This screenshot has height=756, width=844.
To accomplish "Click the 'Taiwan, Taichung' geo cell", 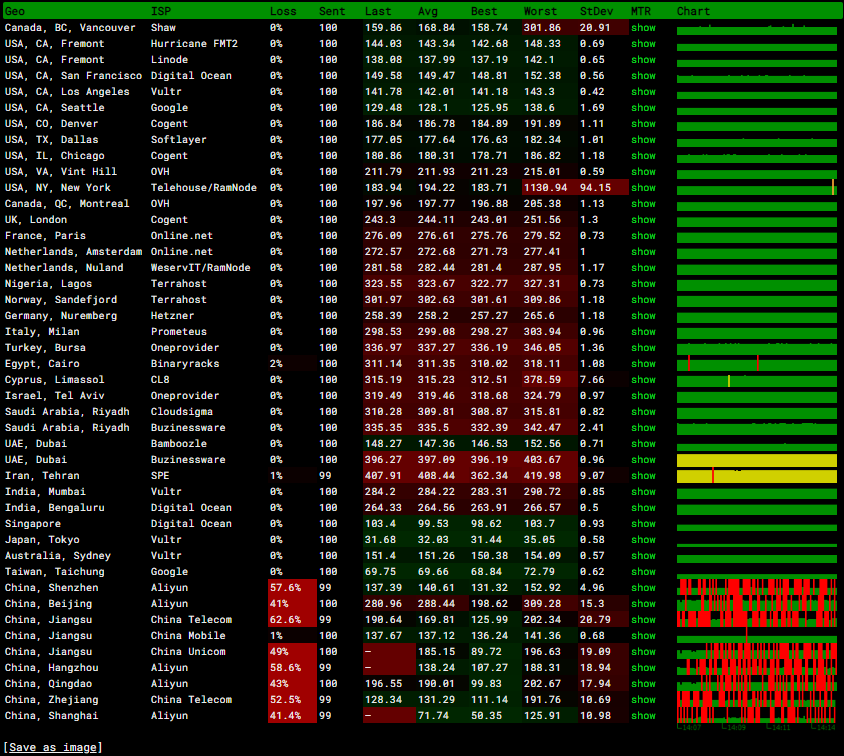I will coord(54,571).
